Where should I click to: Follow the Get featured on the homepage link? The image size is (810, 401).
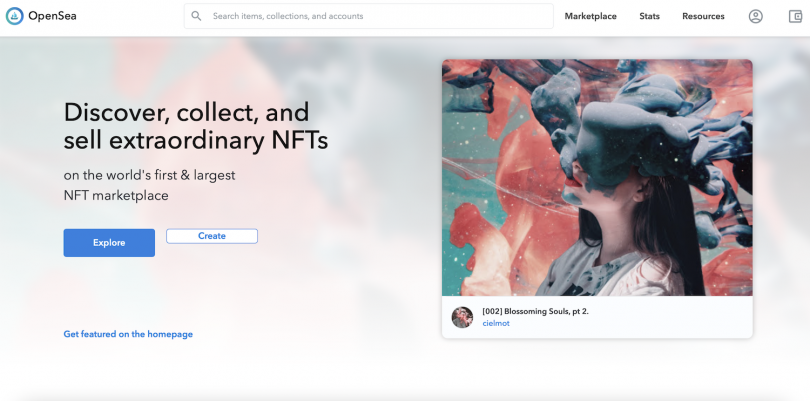[128, 334]
